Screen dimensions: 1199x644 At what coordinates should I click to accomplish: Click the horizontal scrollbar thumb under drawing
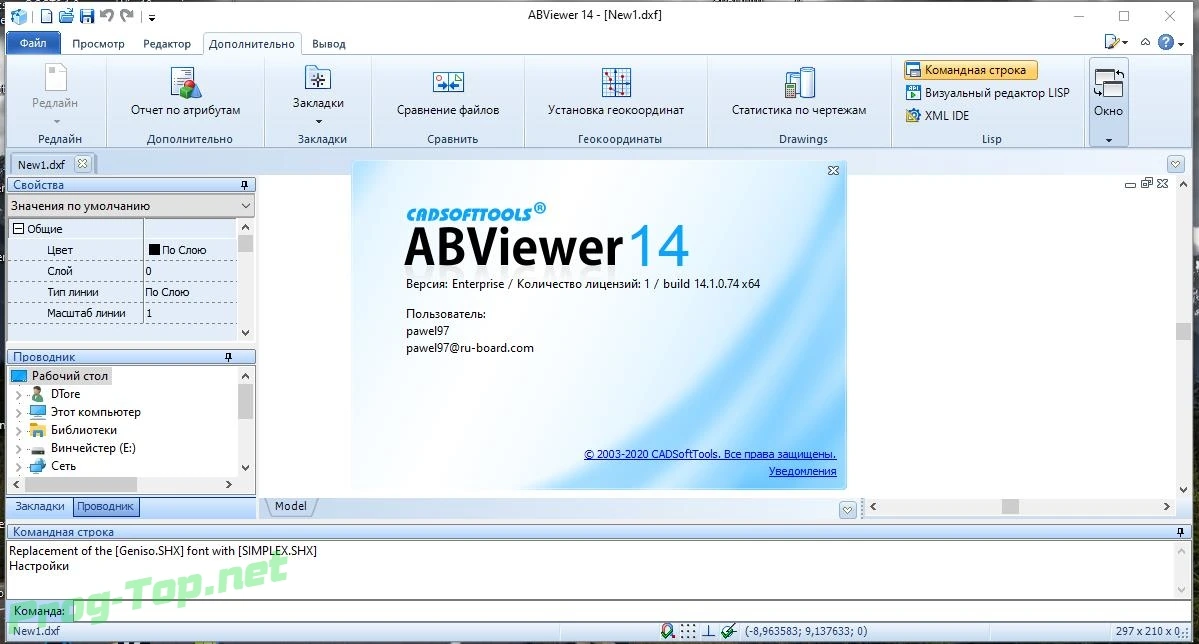1010,506
